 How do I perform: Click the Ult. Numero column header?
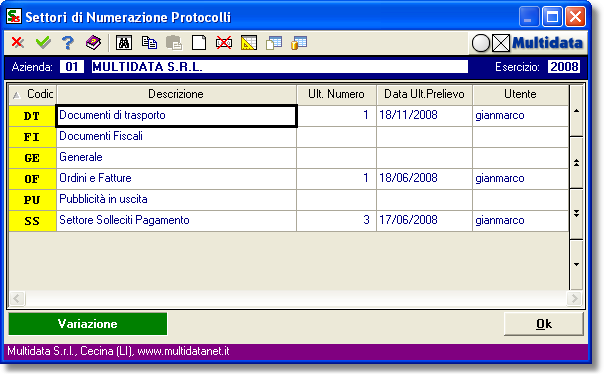pyautogui.click(x=336, y=94)
